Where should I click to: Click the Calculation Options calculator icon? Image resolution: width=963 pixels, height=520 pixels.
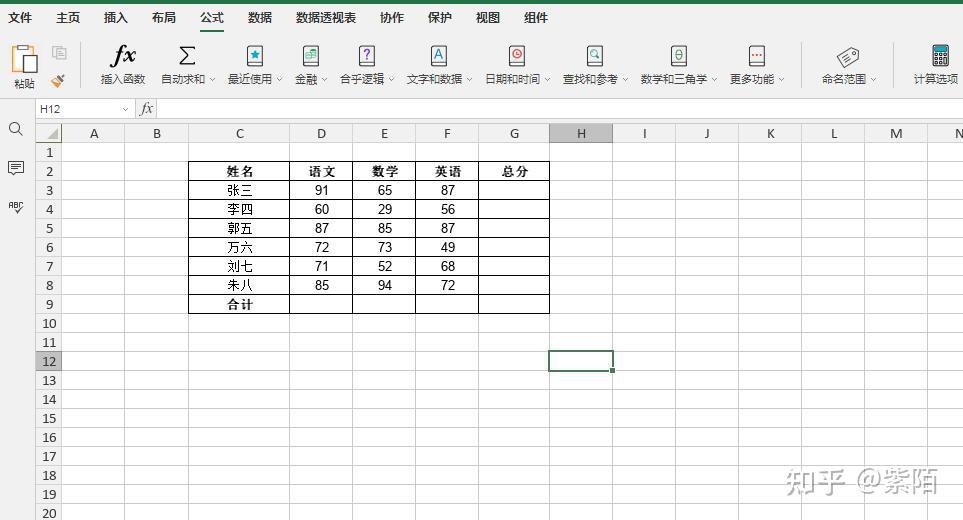[x=940, y=56]
